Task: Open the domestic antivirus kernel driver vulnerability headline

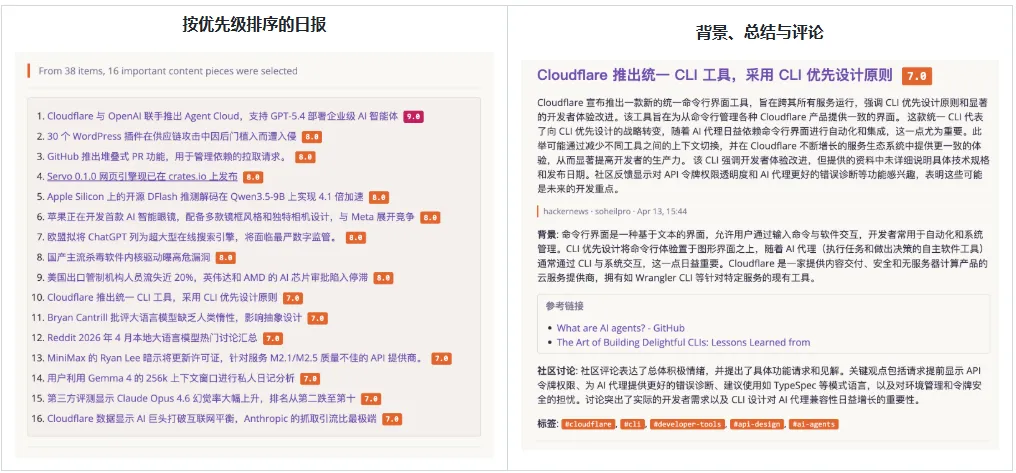Action: tap(128, 257)
